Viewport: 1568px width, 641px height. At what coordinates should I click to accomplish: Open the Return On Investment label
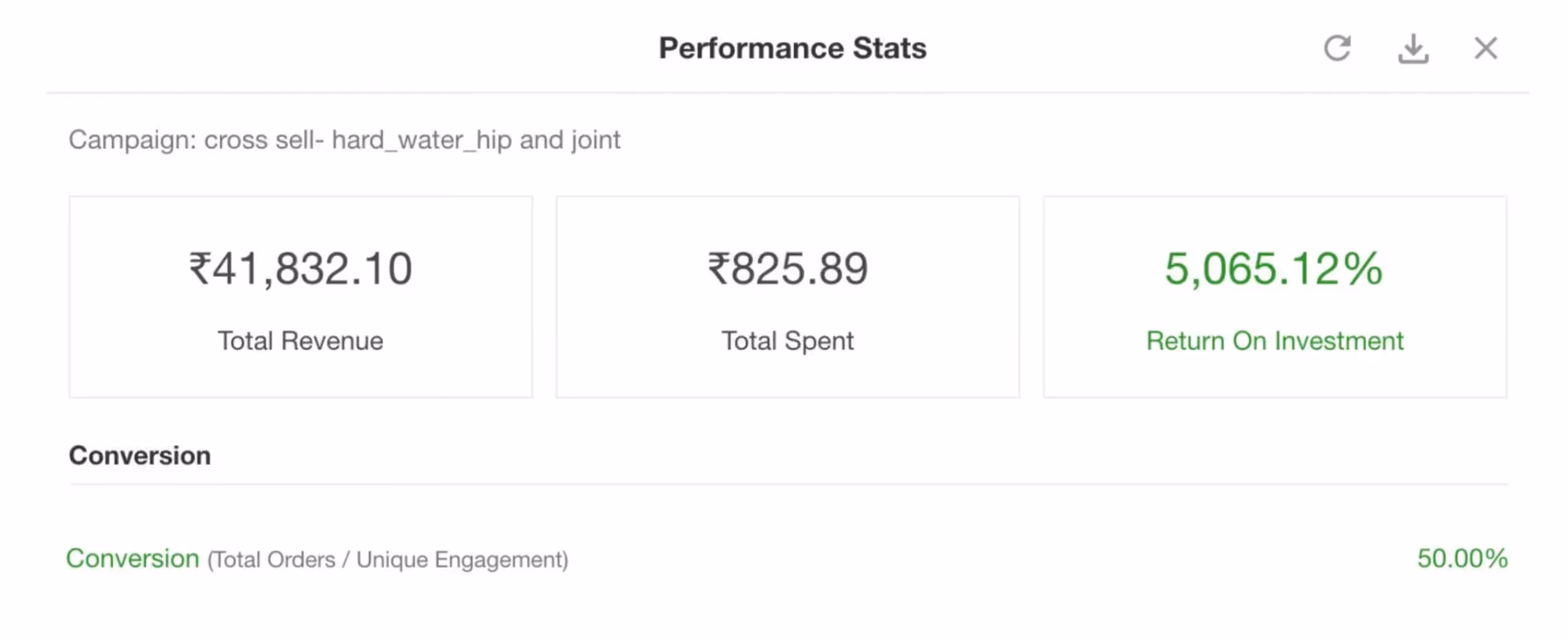click(x=1275, y=341)
